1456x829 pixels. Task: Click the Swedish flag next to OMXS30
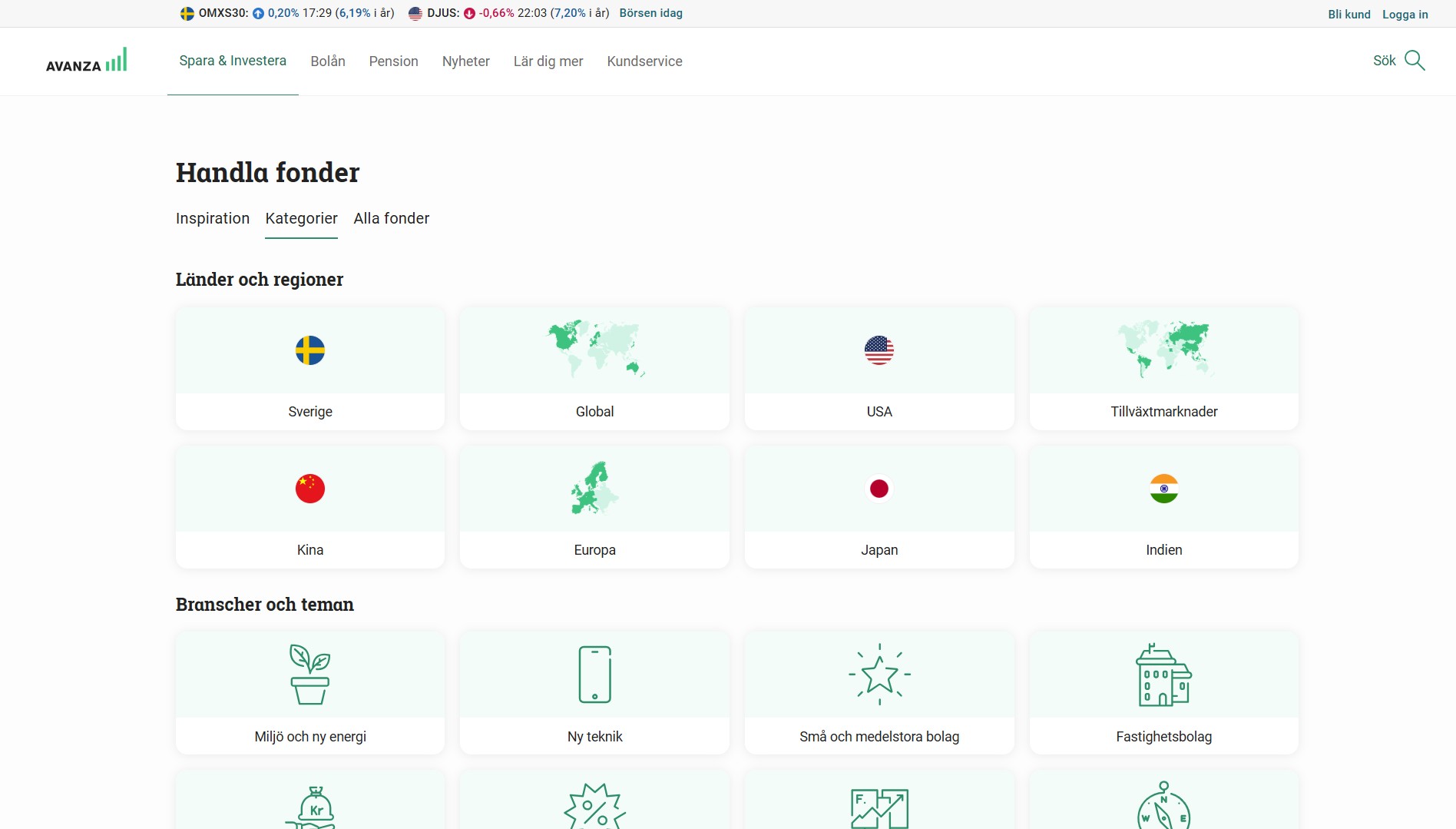pyautogui.click(x=187, y=14)
